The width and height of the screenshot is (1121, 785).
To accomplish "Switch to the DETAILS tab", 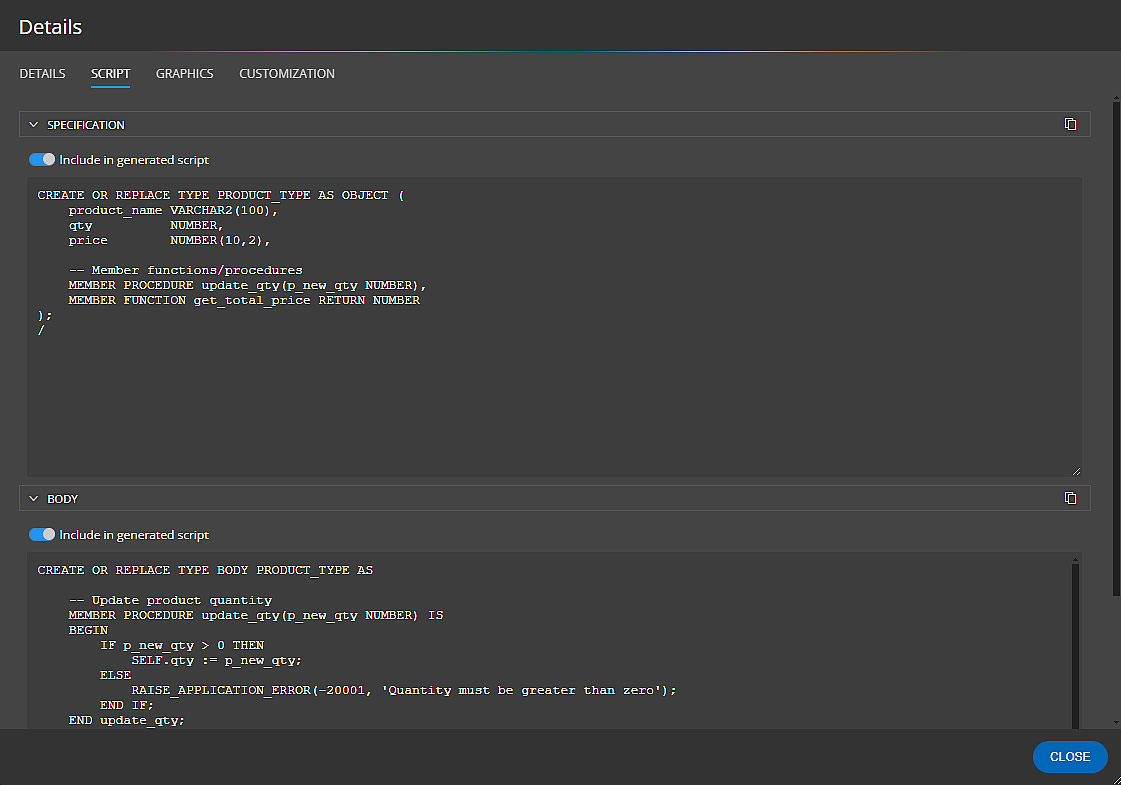I will pos(42,73).
